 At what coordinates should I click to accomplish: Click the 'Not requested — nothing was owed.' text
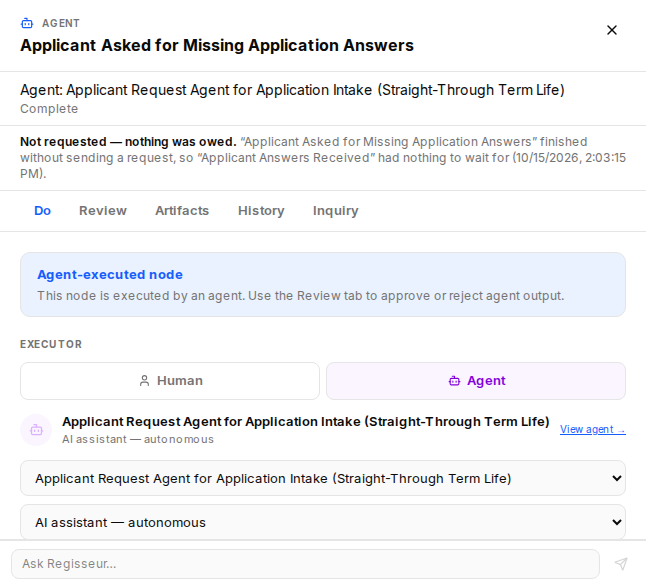pos(128,142)
